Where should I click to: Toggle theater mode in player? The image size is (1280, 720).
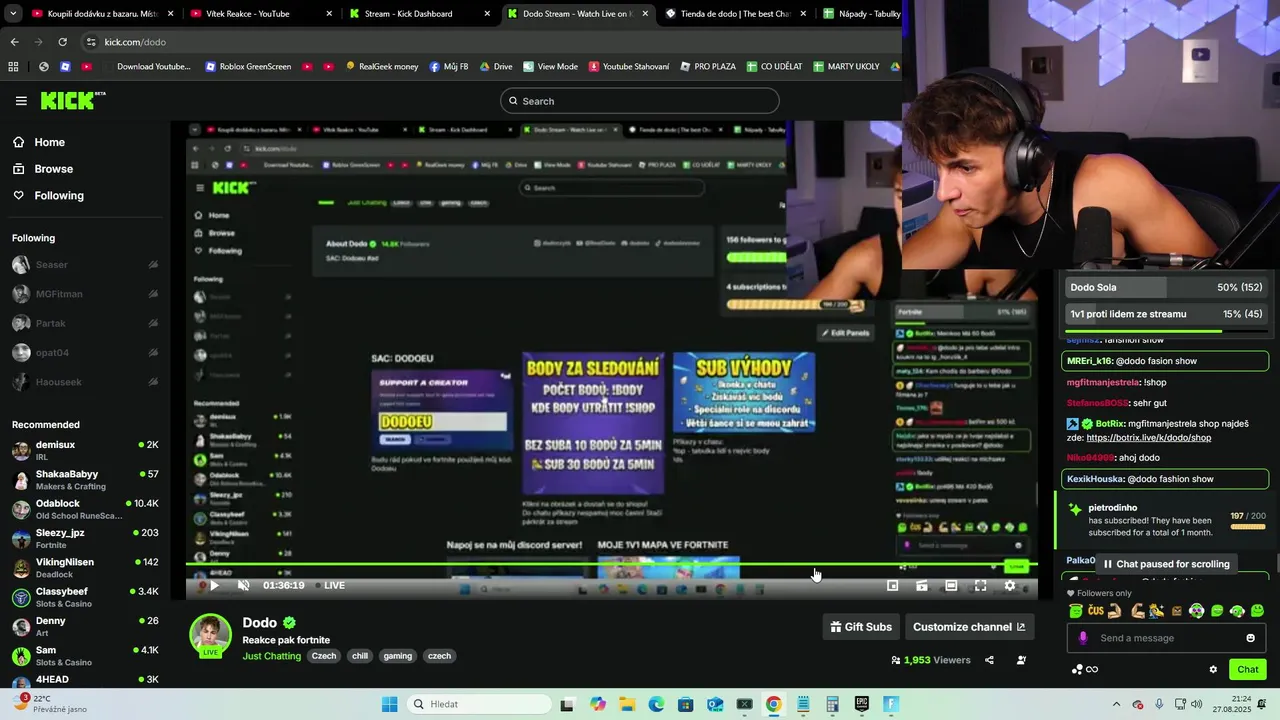coord(951,586)
